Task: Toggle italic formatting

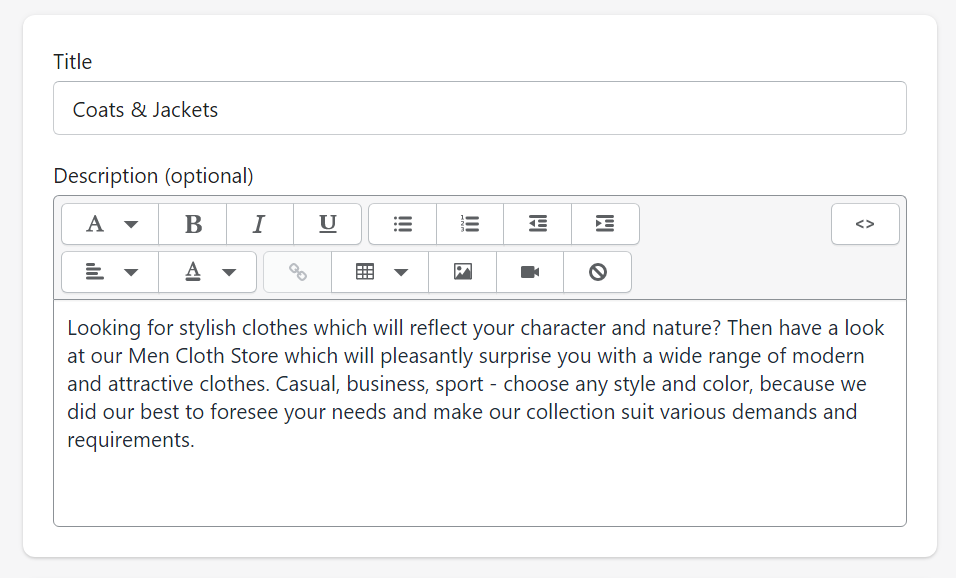Action: 260,224
